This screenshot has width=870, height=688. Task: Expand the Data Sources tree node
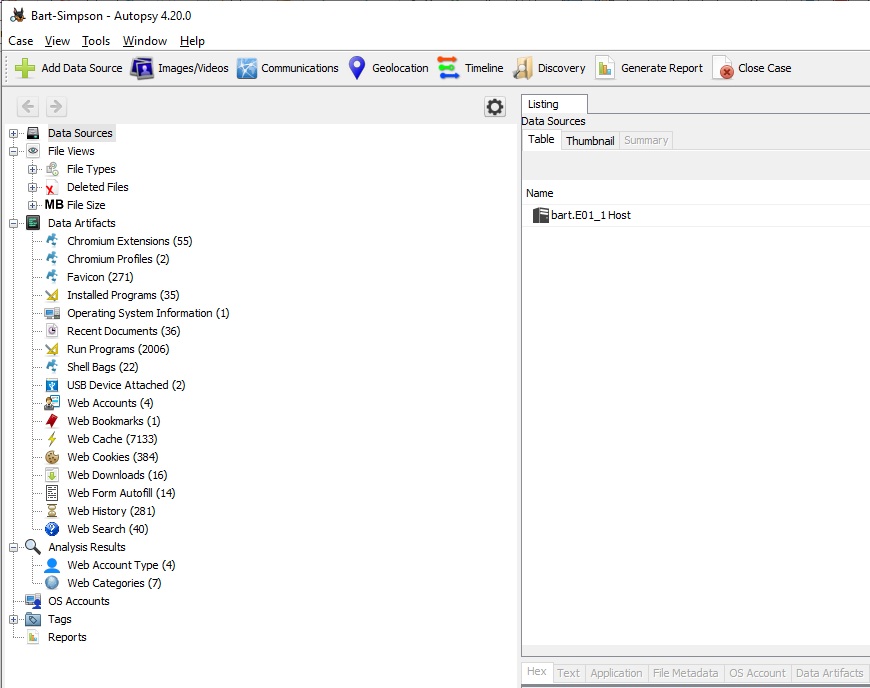pos(14,133)
